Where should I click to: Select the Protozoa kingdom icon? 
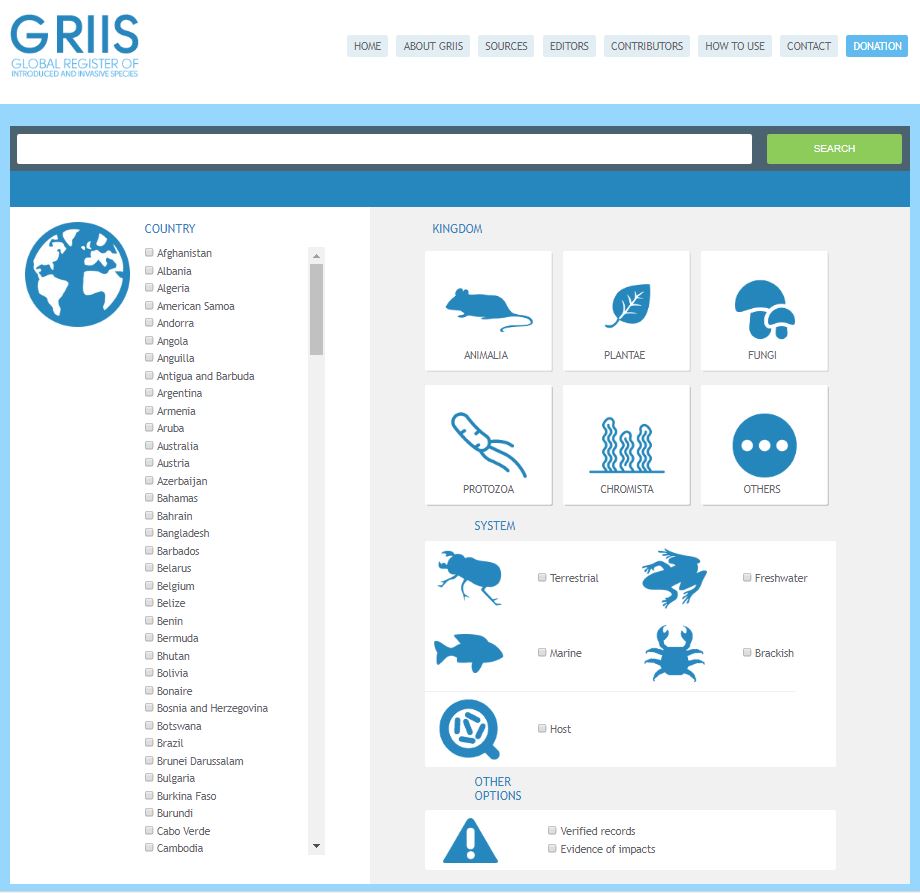[x=488, y=444]
